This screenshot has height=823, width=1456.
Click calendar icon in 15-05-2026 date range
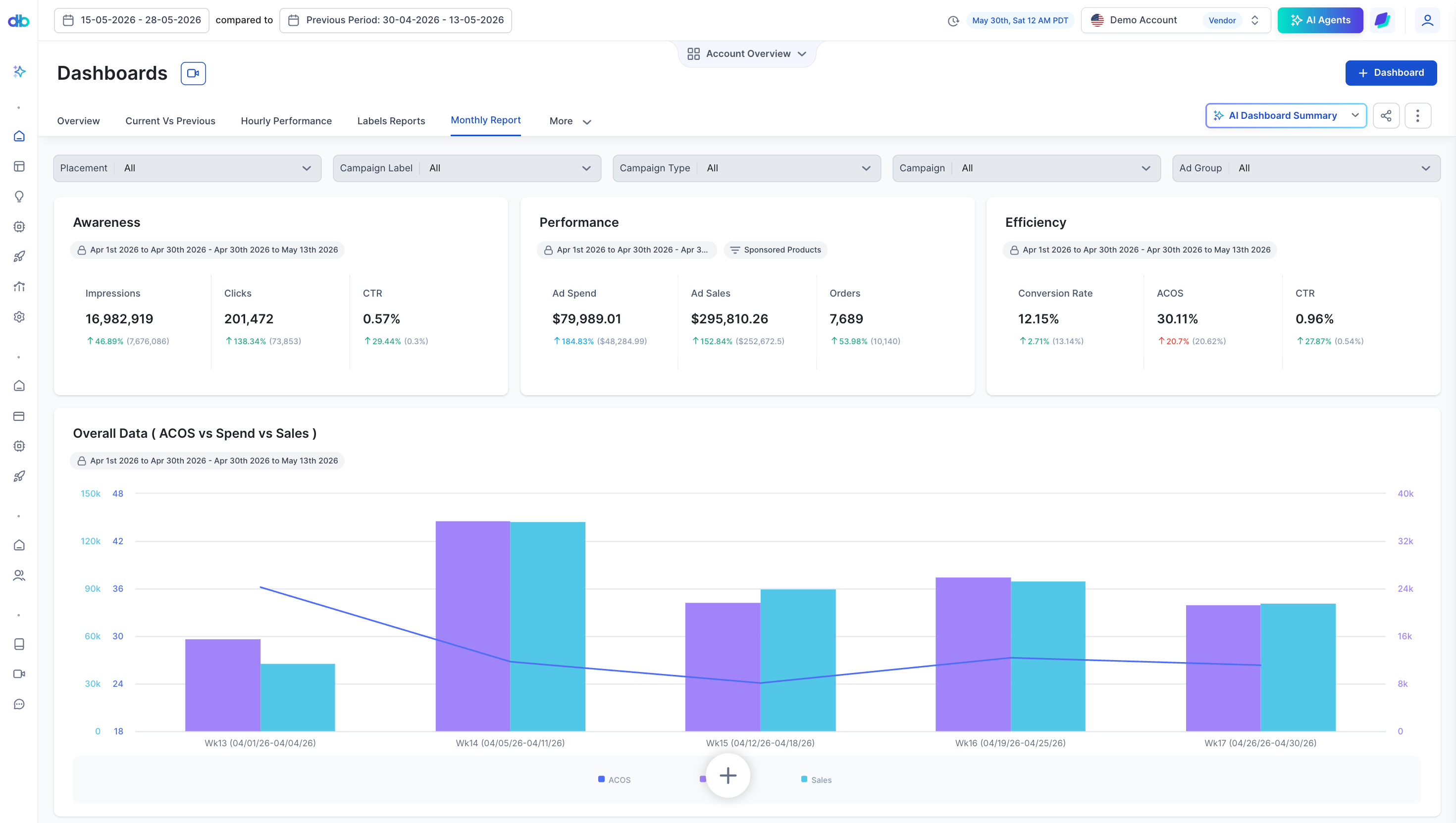pyautogui.click(x=68, y=20)
